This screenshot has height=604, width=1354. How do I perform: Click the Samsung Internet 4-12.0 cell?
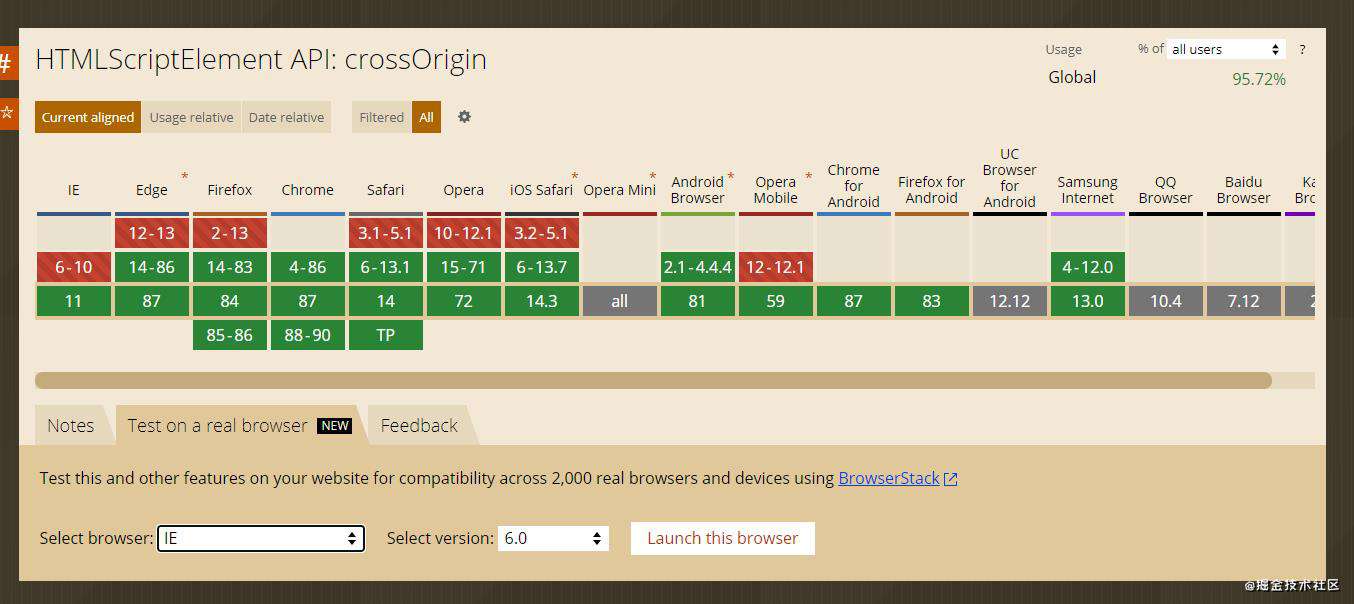tap(1088, 267)
